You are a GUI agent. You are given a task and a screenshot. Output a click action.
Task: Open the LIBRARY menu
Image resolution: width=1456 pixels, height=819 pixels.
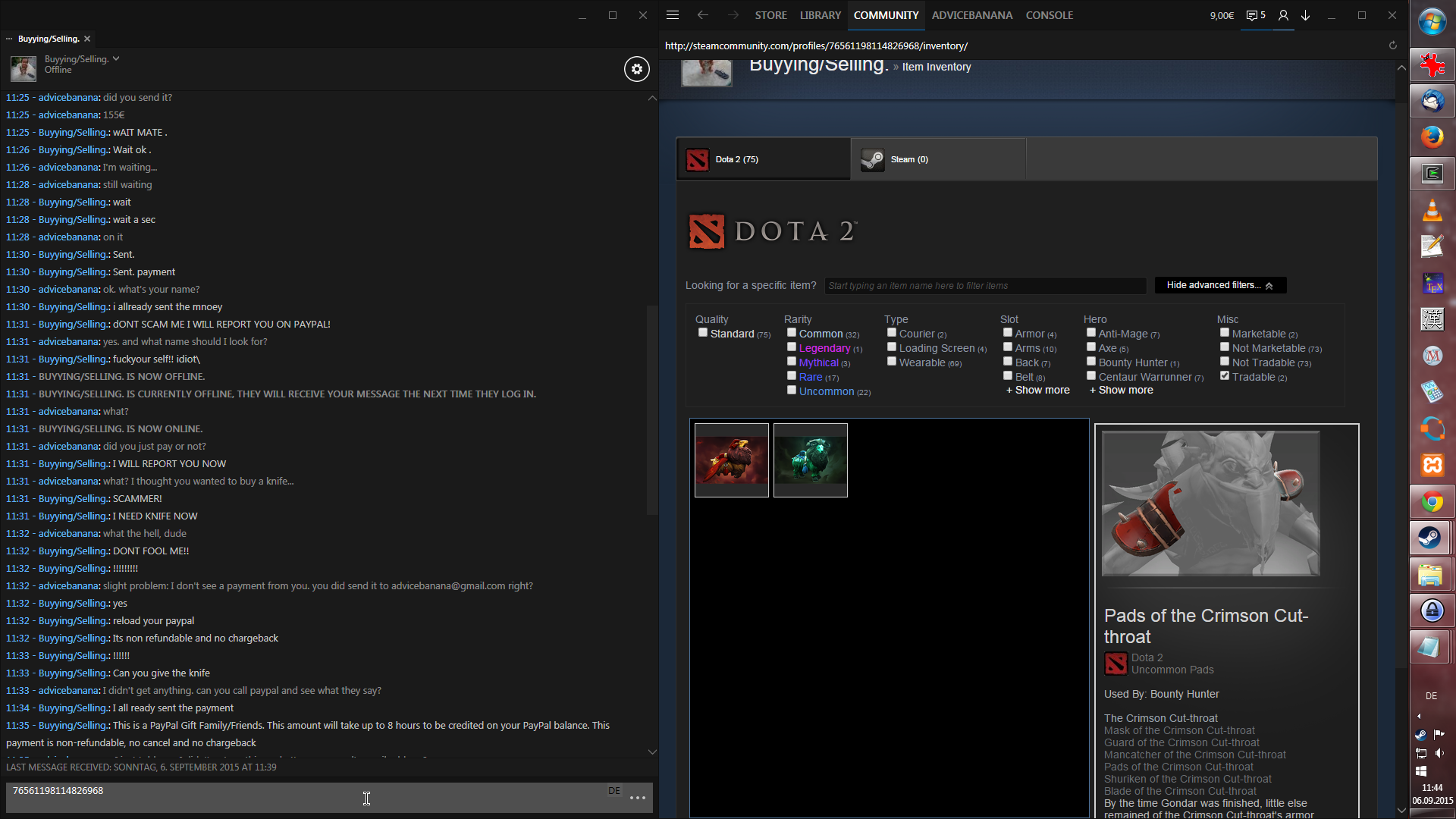[x=820, y=15]
